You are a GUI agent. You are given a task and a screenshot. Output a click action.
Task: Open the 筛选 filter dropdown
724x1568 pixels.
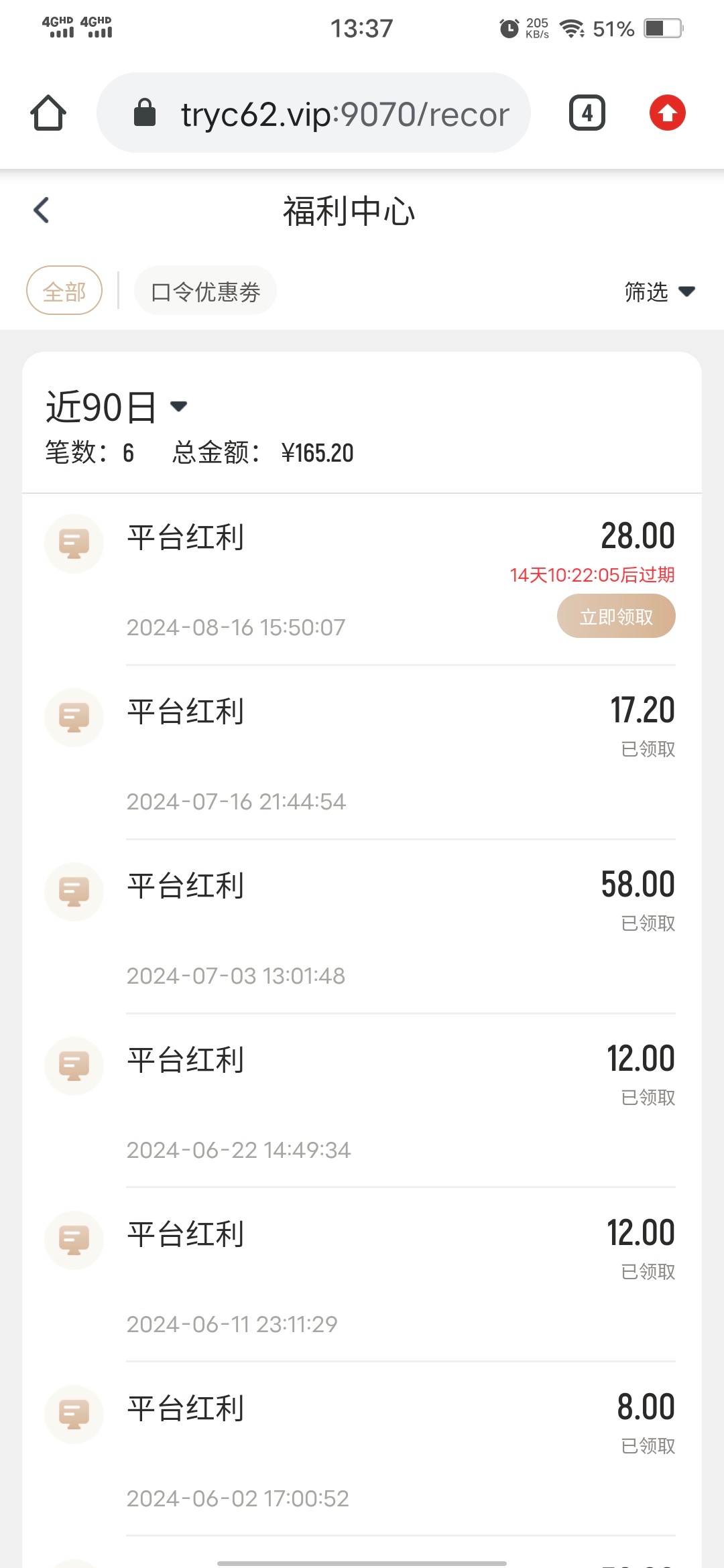tap(659, 291)
